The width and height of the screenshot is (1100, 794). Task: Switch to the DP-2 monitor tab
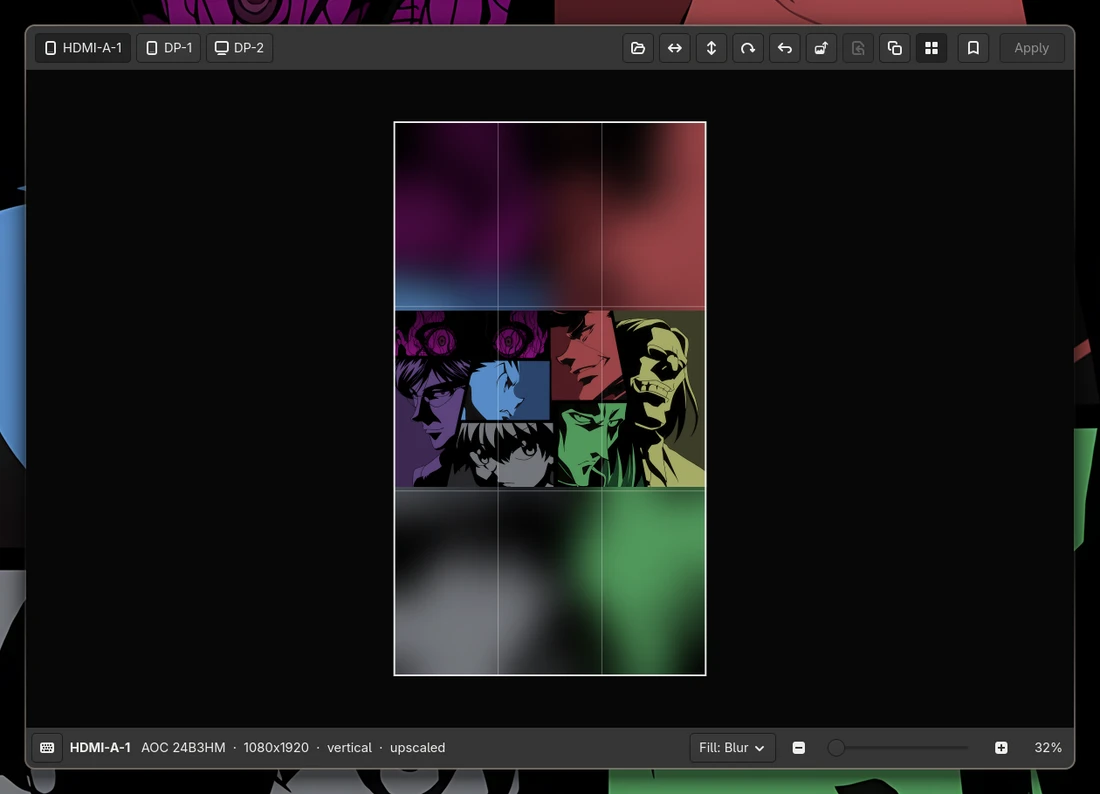239,48
